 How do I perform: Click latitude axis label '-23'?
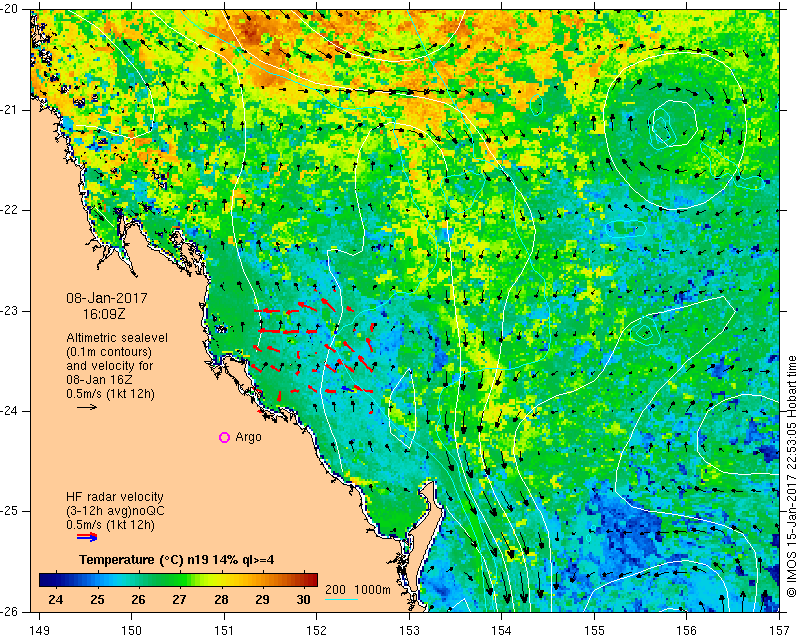click(11, 311)
